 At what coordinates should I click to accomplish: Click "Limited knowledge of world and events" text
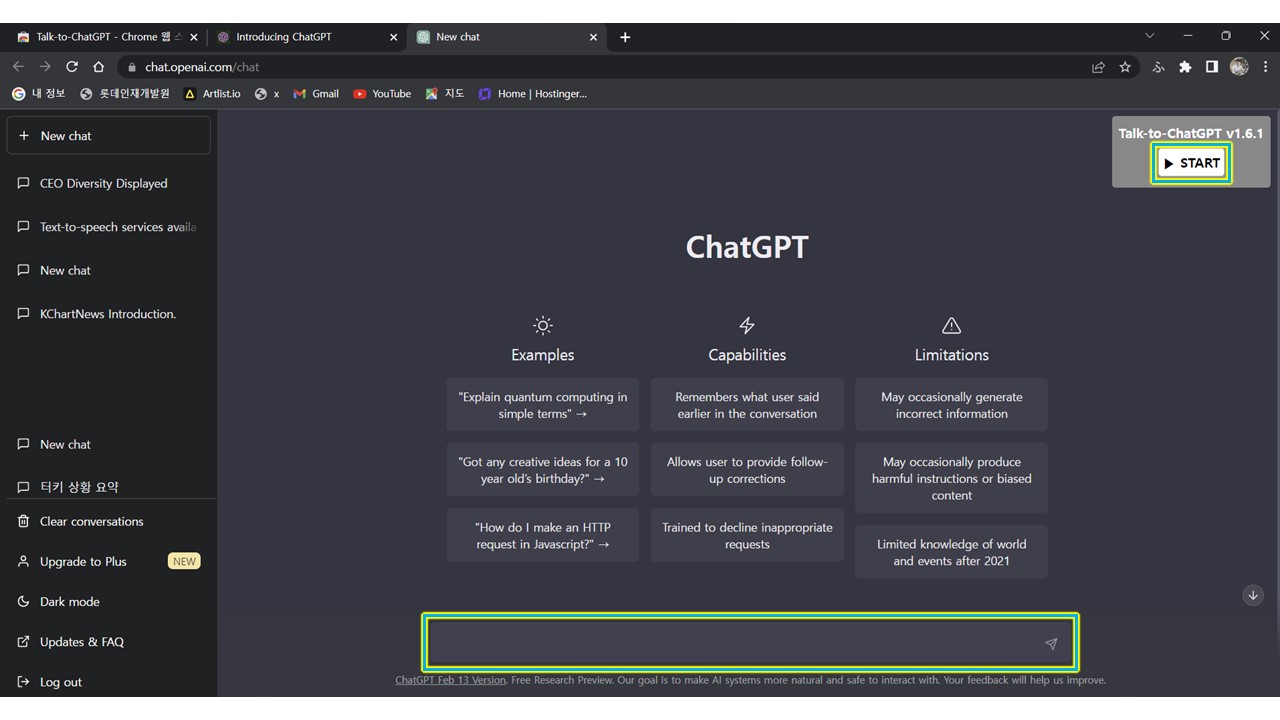click(952, 552)
